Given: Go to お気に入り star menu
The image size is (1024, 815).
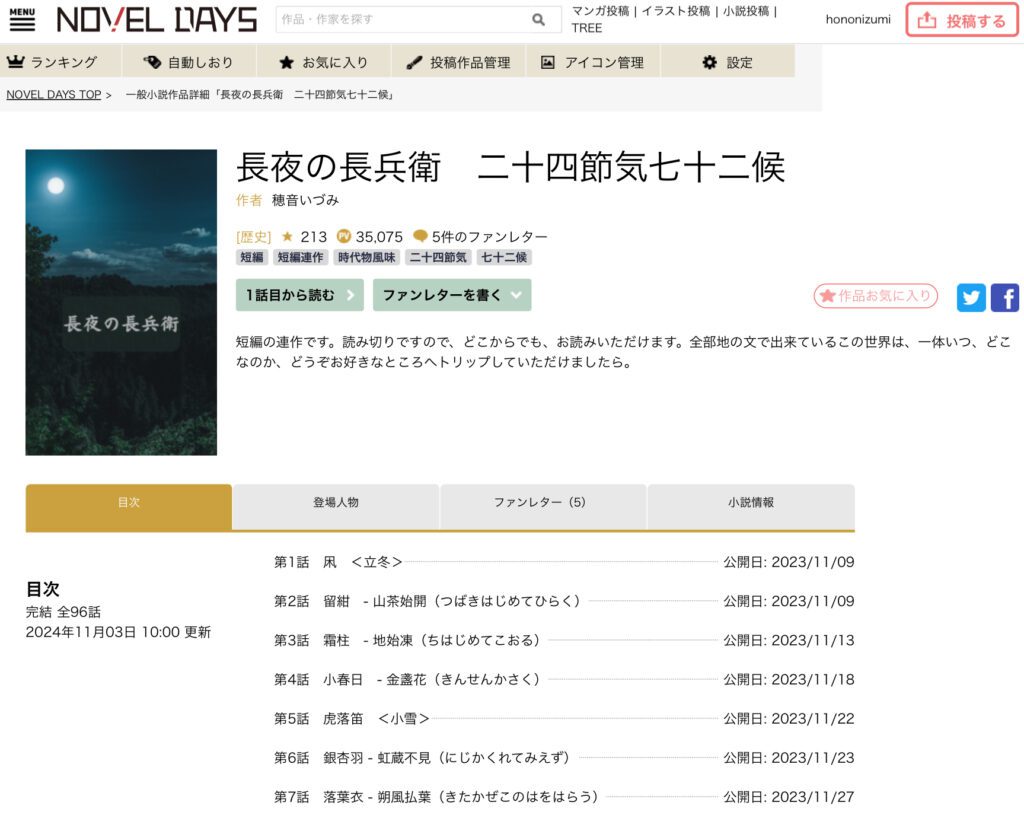Looking at the screenshot, I should click(323, 62).
